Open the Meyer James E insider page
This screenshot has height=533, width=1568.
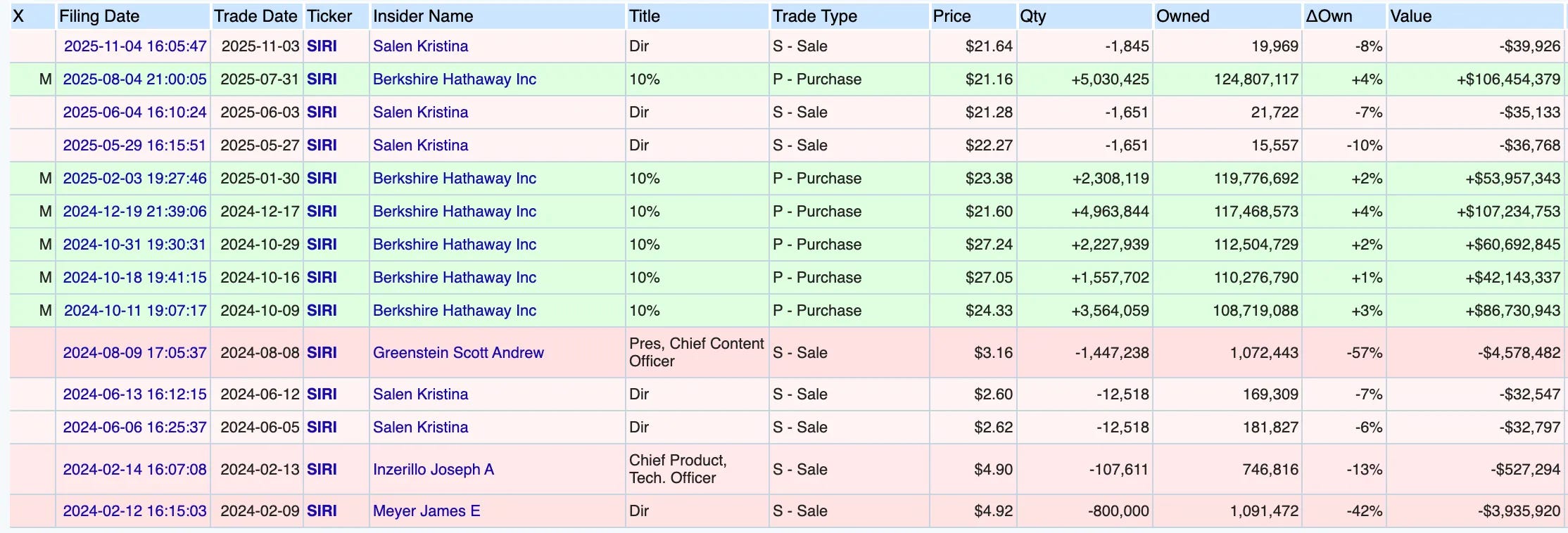coord(426,511)
